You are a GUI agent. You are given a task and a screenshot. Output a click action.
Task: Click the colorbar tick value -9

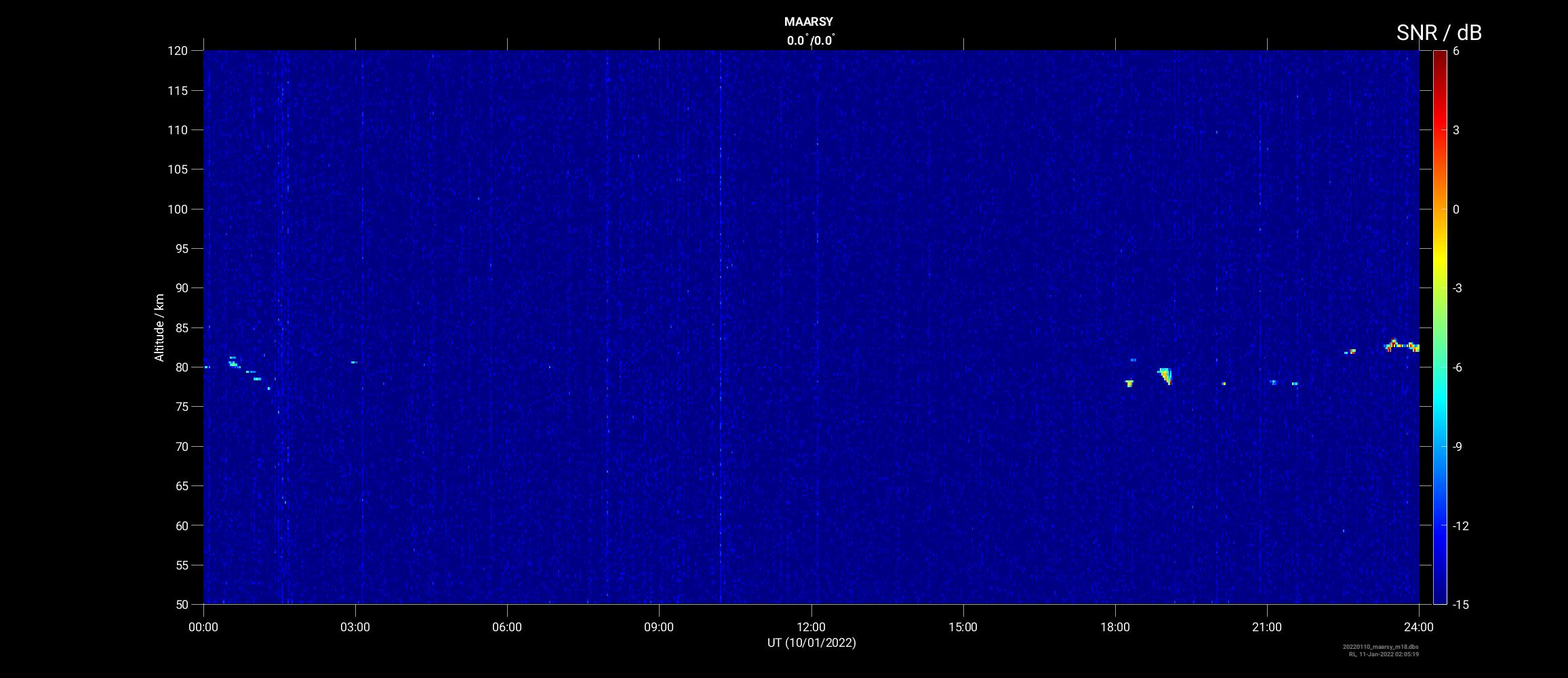coord(1458,446)
